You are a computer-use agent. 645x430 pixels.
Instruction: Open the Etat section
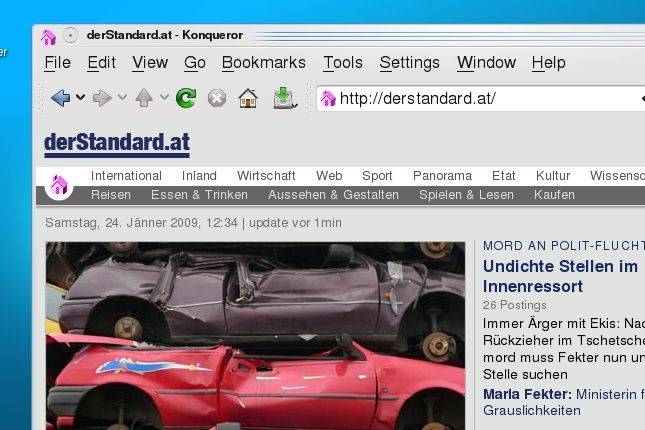click(x=503, y=176)
